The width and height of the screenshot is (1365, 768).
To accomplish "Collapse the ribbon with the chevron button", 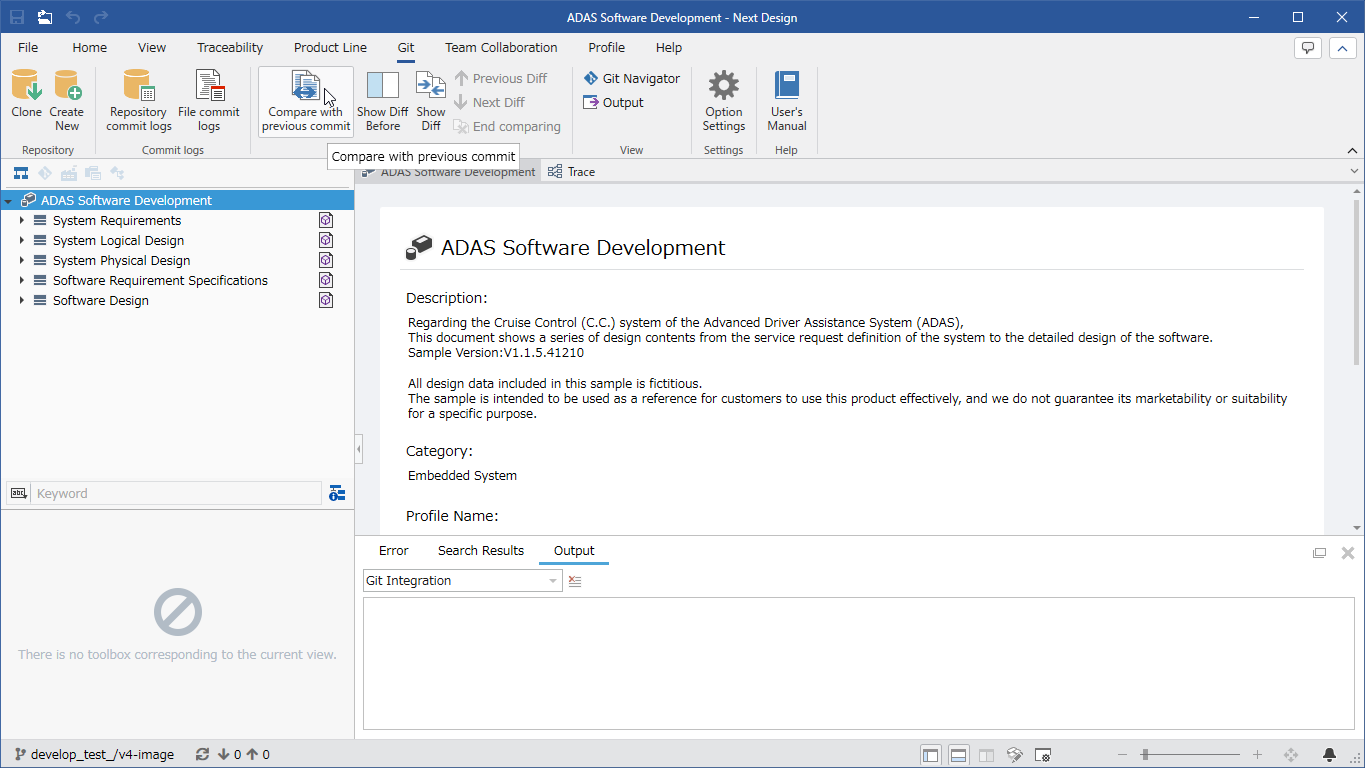I will (x=1343, y=48).
